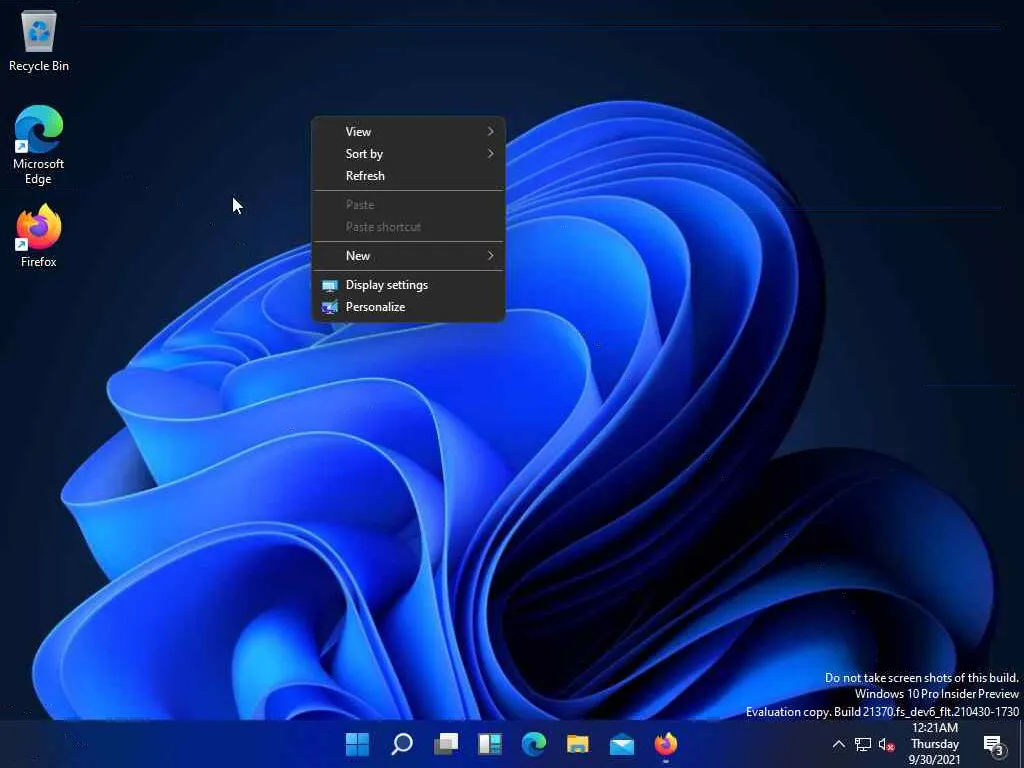This screenshot has width=1024, height=768.
Task: Select the Microsoft Edge desktop shortcut
Action: pyautogui.click(x=39, y=145)
